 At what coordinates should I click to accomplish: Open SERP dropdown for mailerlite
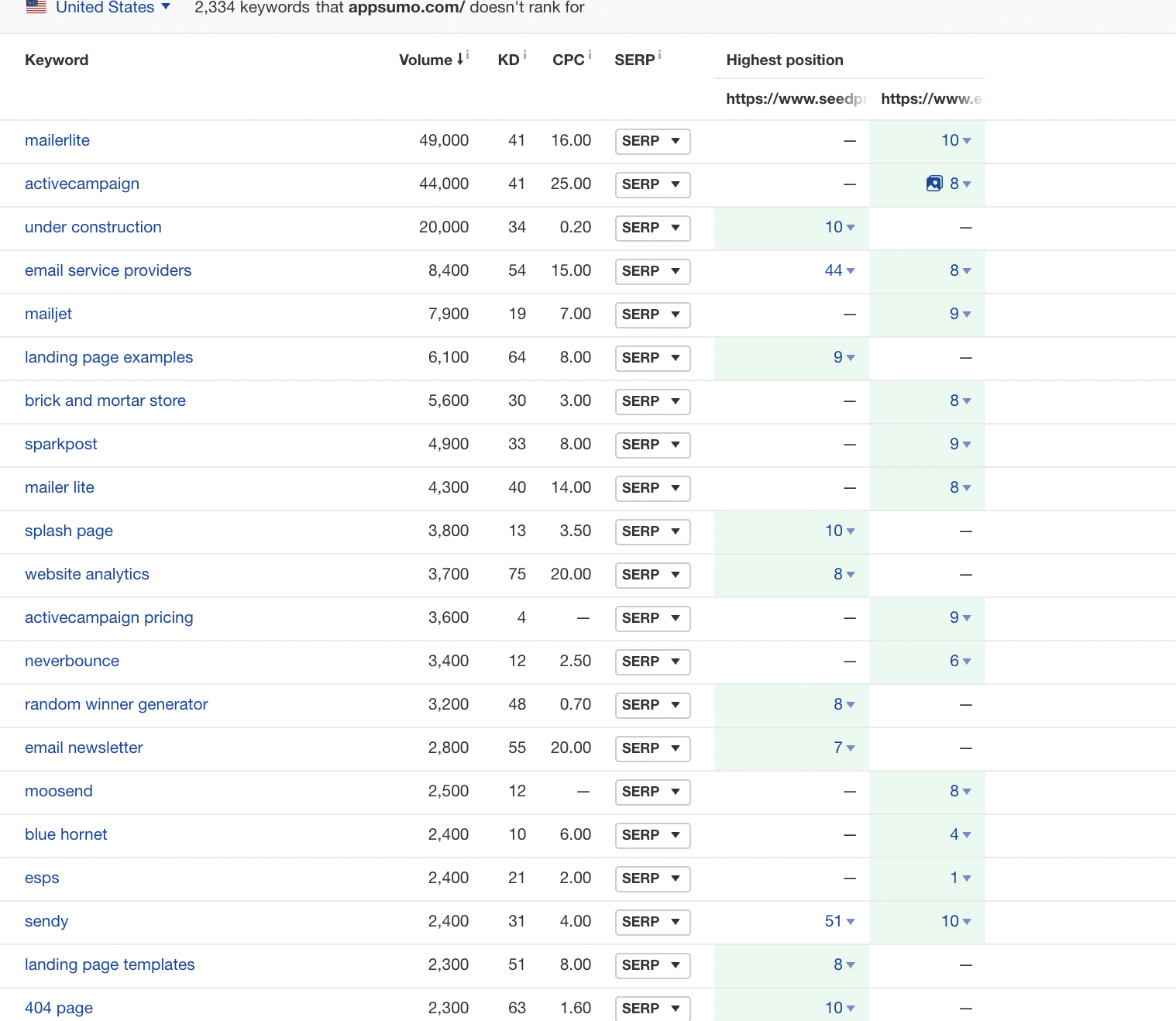652,141
